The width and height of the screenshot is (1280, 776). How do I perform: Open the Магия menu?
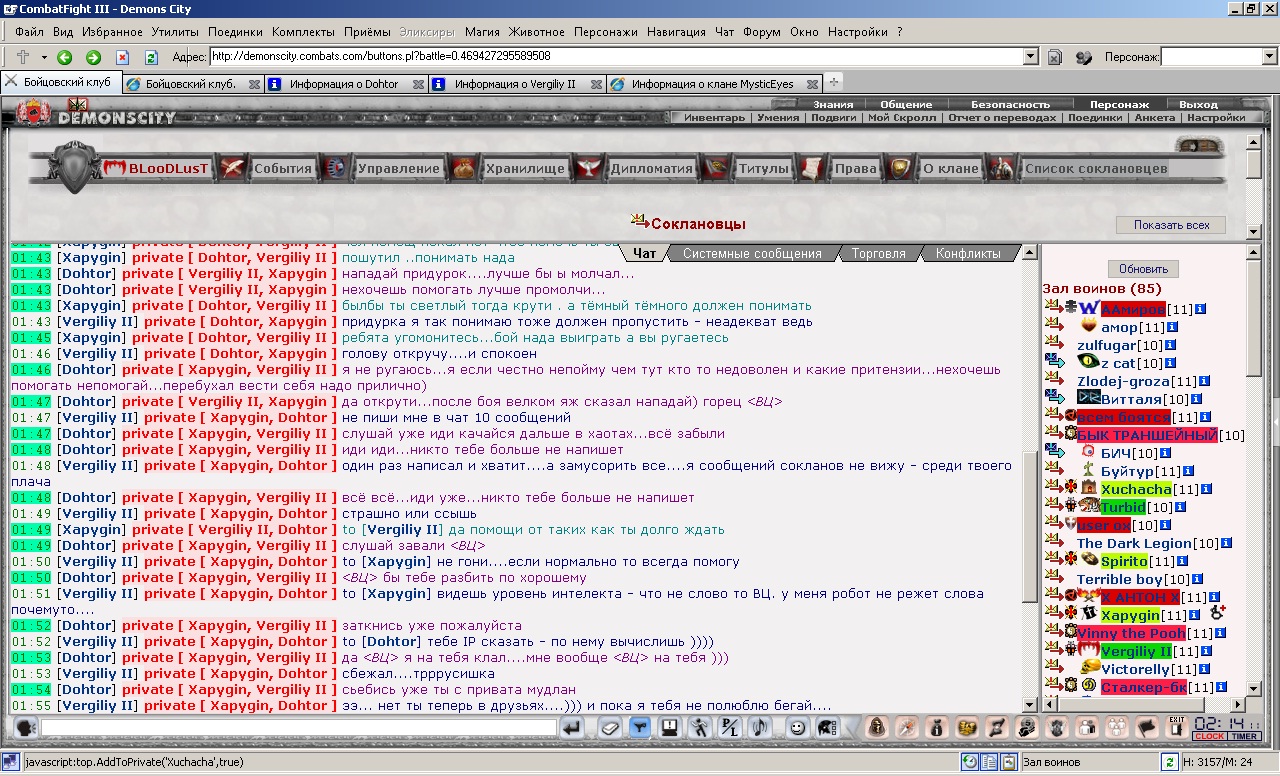482,32
